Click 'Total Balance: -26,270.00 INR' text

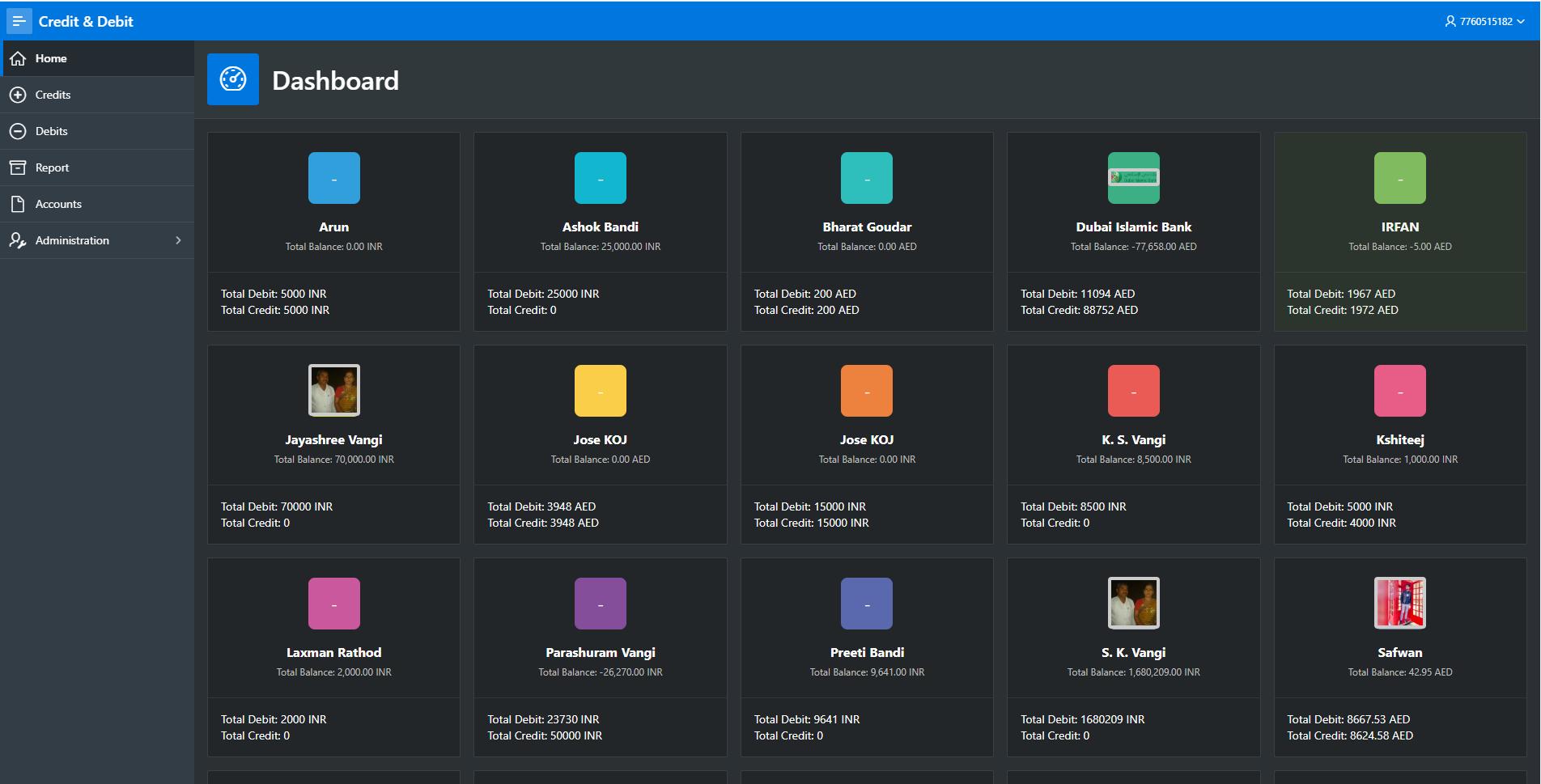click(601, 672)
